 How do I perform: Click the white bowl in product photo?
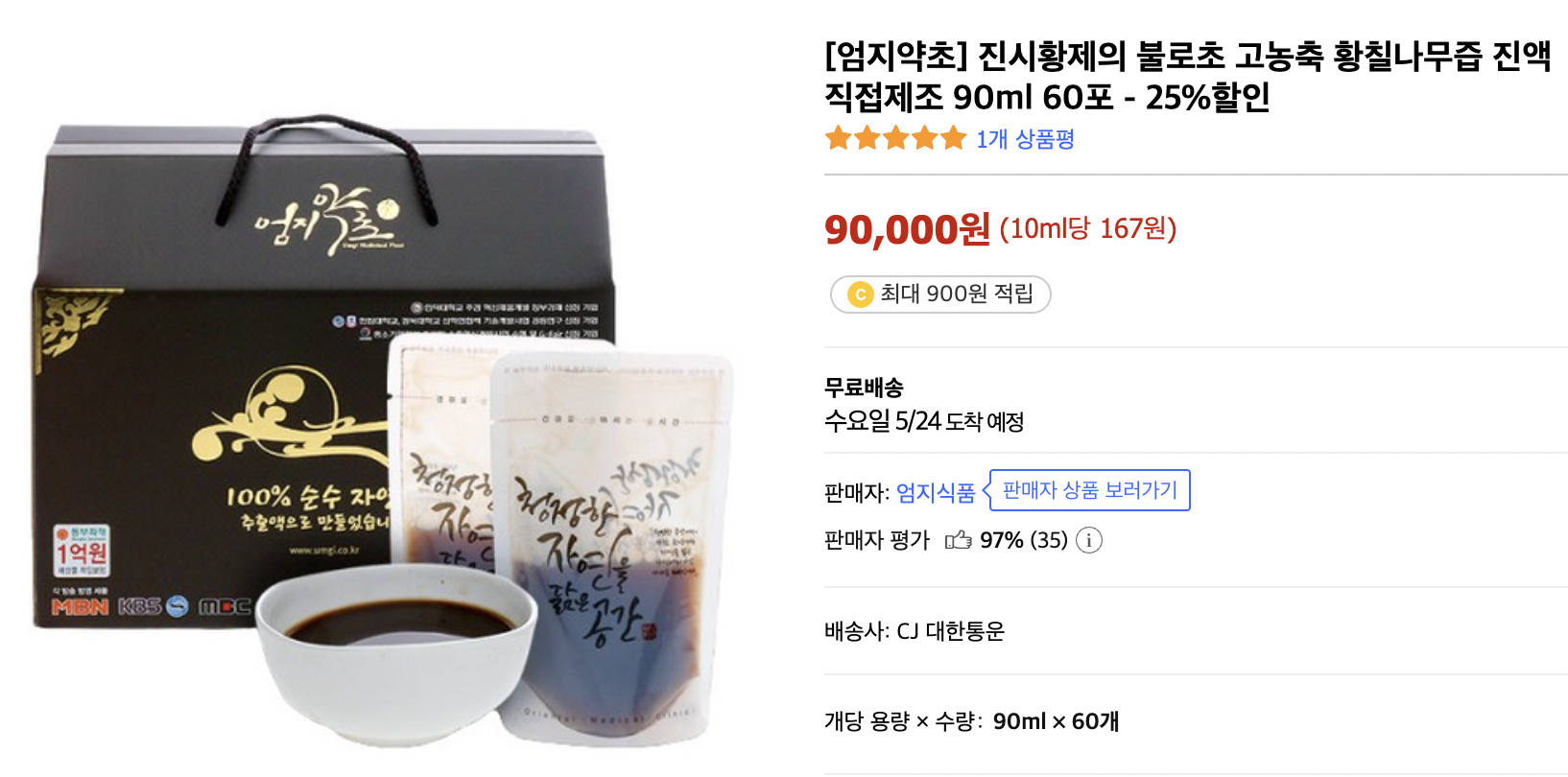tap(394, 655)
